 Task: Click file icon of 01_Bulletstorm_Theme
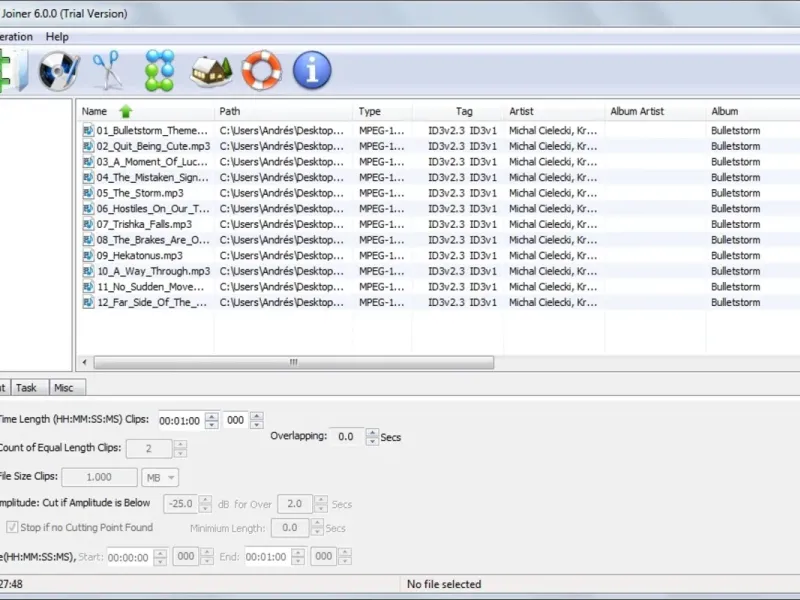pyautogui.click(x=88, y=131)
